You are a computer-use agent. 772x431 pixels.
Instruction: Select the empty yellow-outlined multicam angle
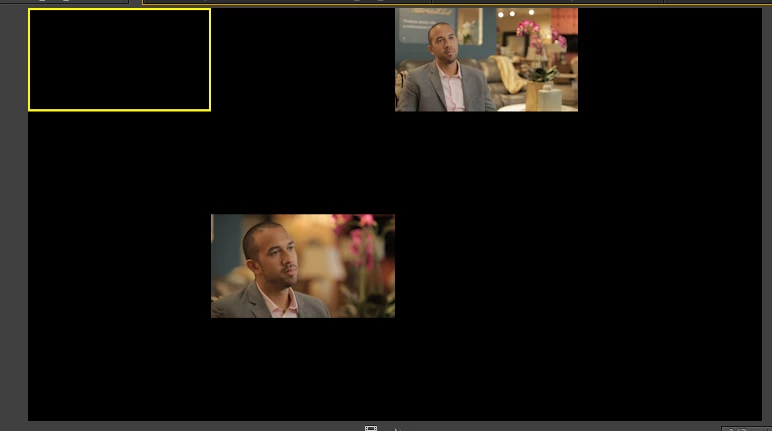coord(119,60)
